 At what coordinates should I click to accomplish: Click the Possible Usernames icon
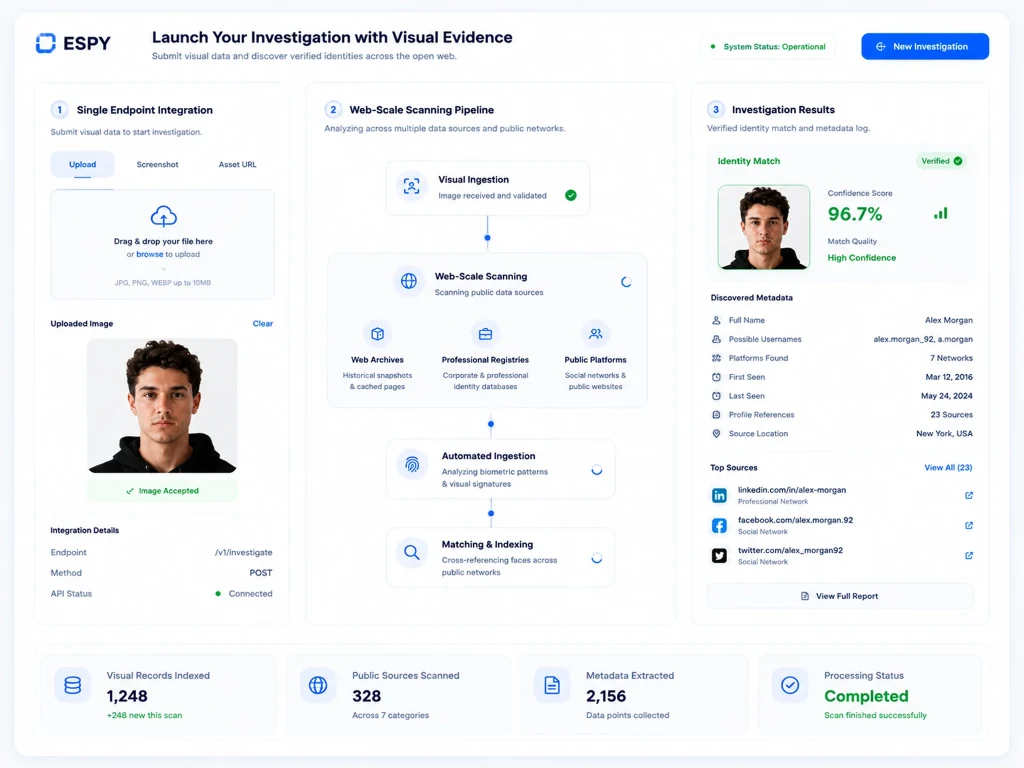click(716, 339)
